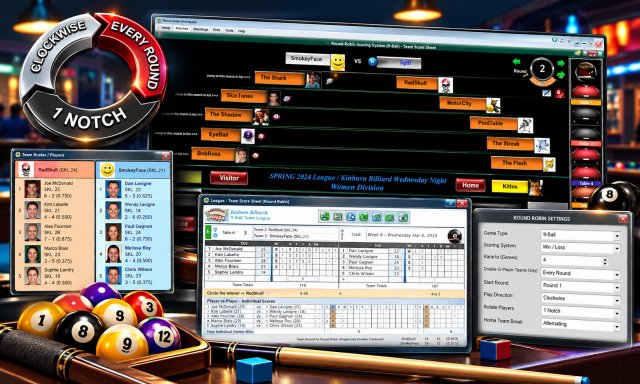The height and width of the screenshot is (384, 640).
Task: Open the Standings menu
Action: (x=200, y=29)
